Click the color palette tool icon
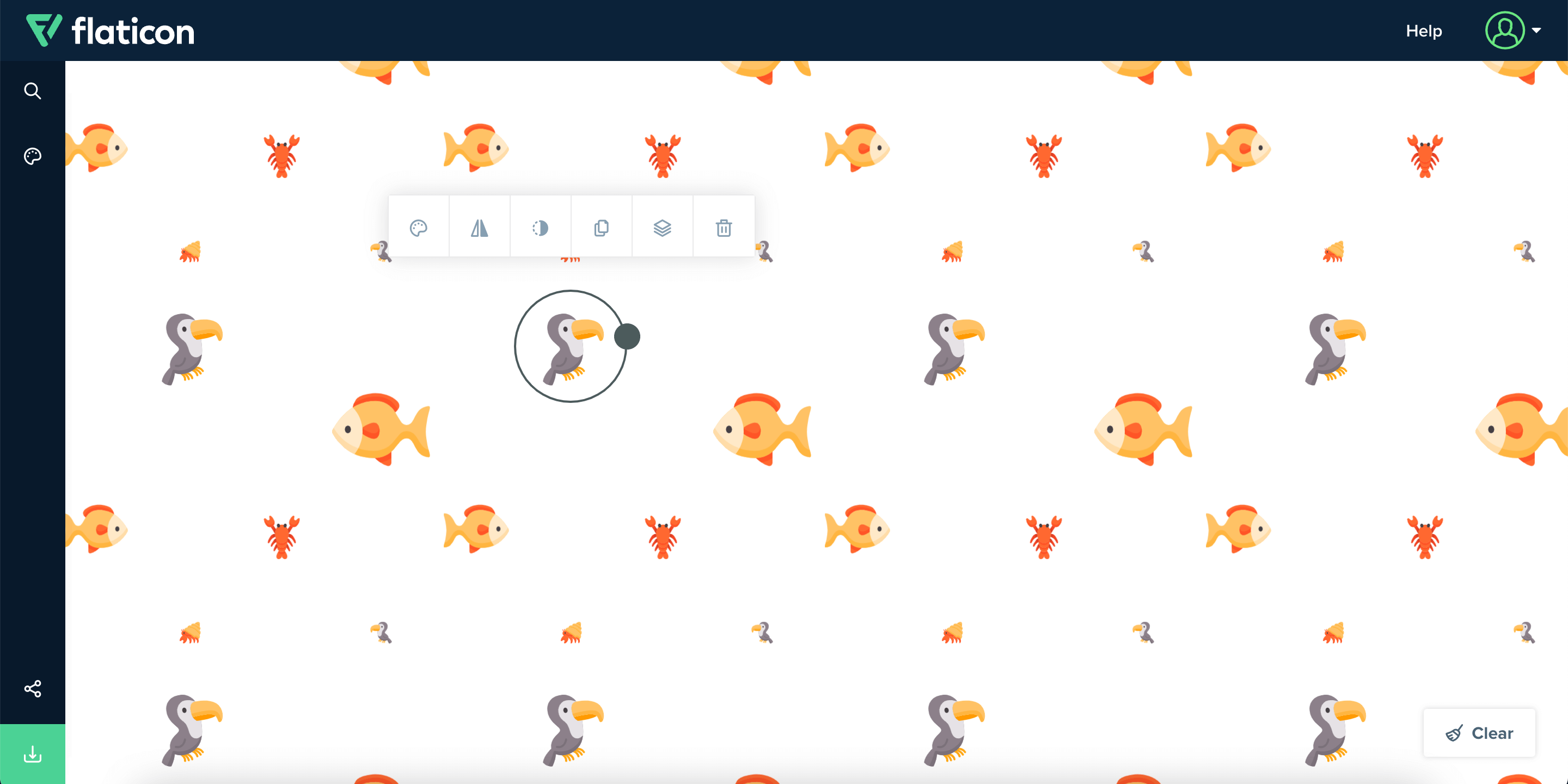Screen dimensions: 1568x784 (x=418, y=228)
